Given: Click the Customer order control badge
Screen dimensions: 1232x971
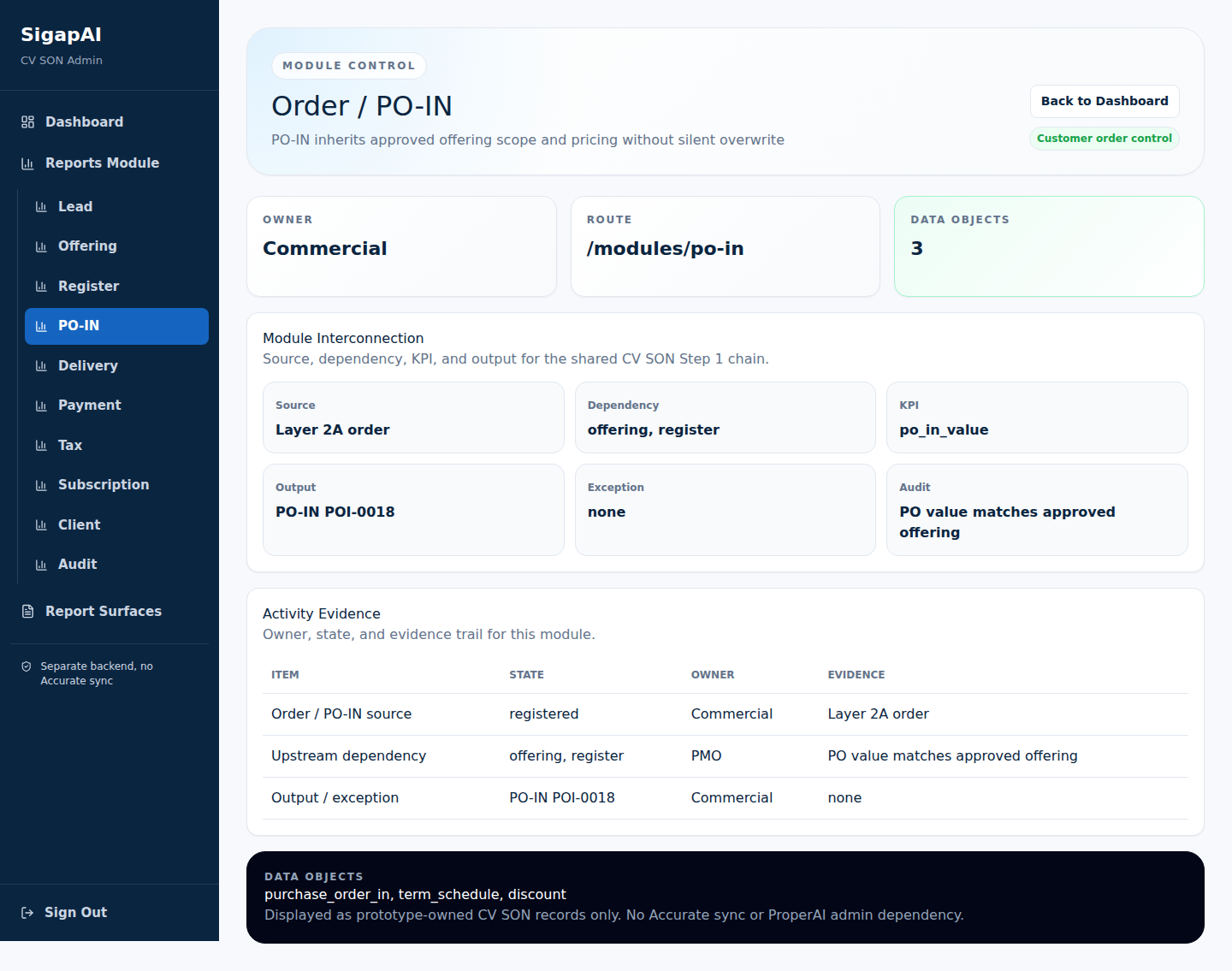Looking at the screenshot, I should [1105, 139].
